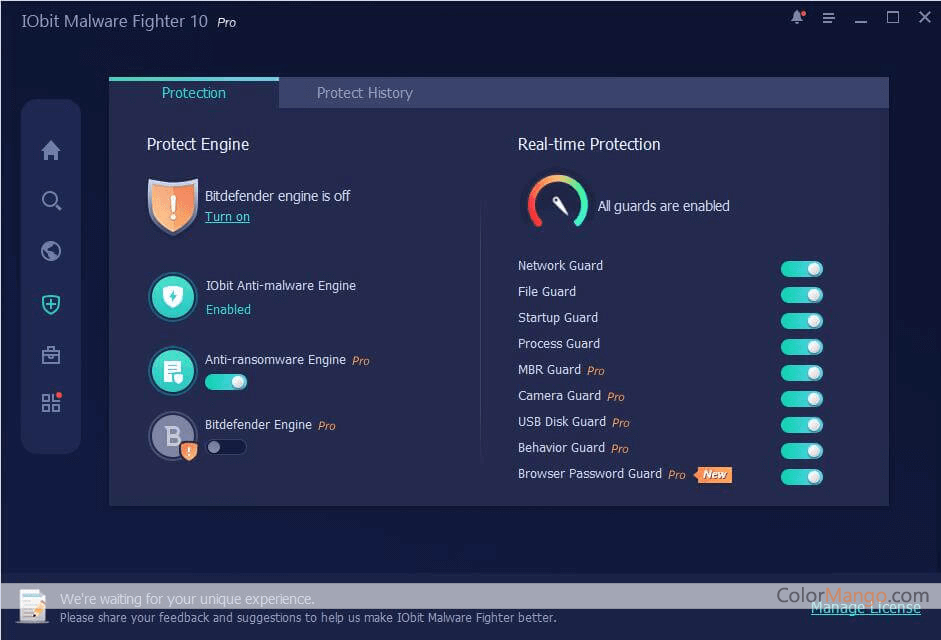The image size is (941, 640).
Task: Toggle Camera Guard switch off
Action: 801,399
